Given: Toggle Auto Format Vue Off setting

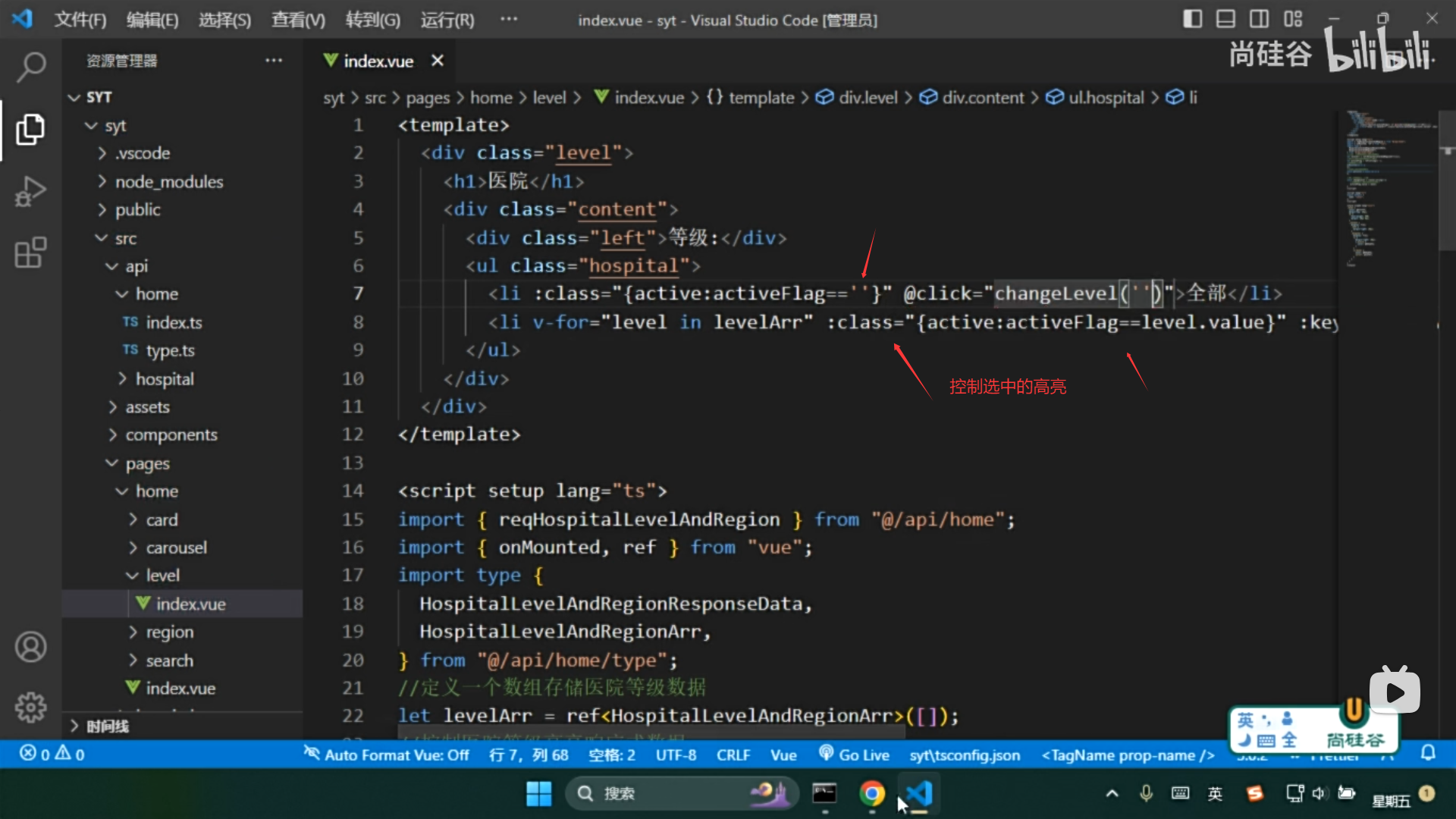Looking at the screenshot, I should pos(387,755).
